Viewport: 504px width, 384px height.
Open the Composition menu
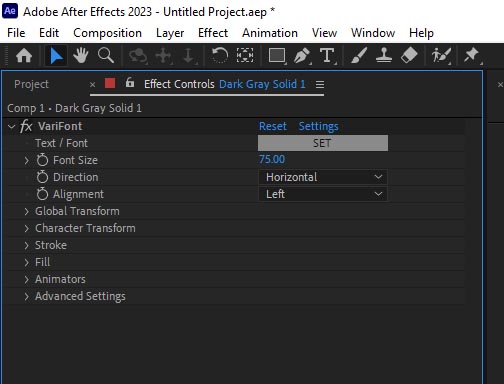tap(107, 33)
